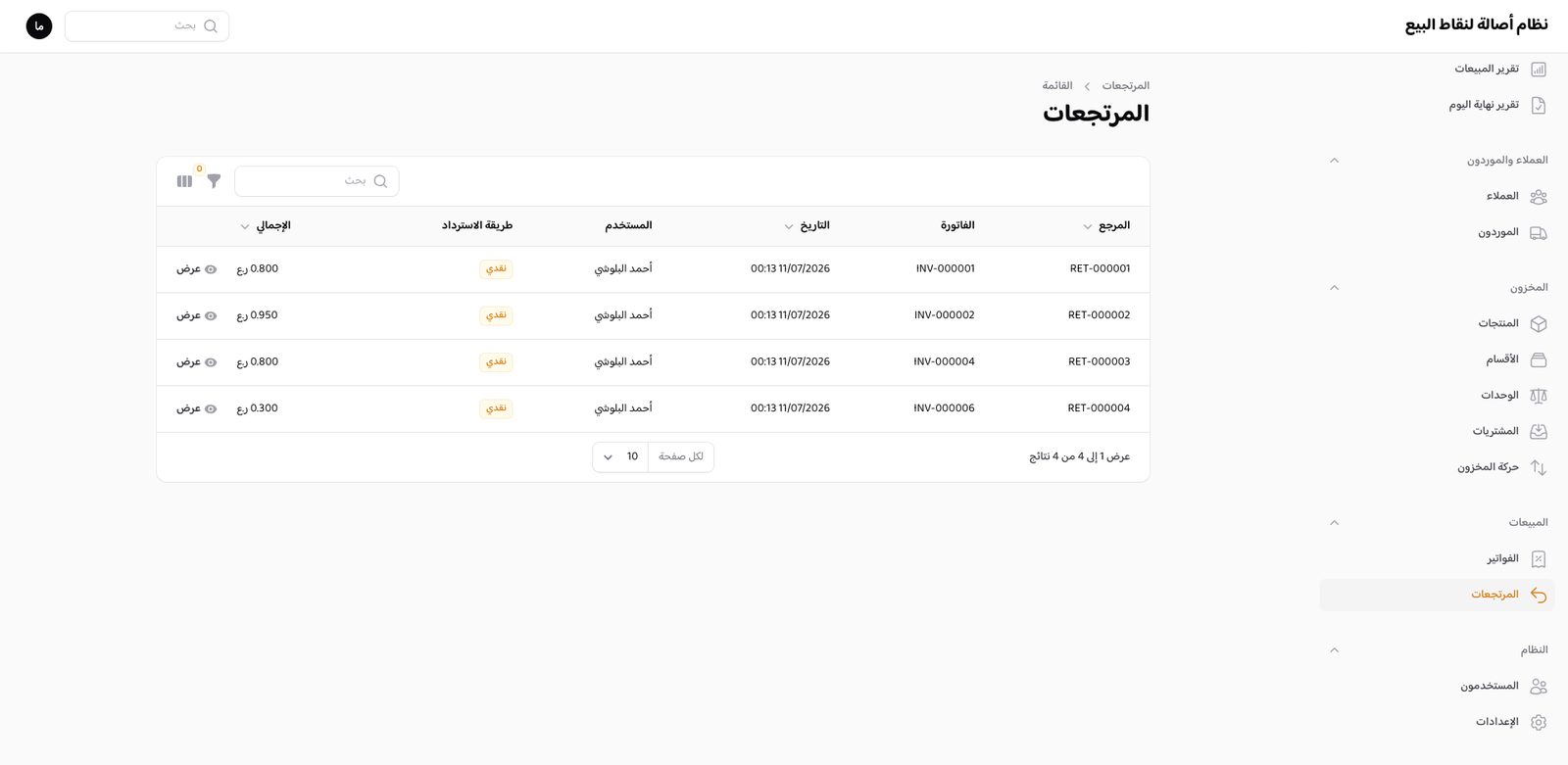1568x765 pixels.
Task: Go to حركة المخزون menu item
Action: pyautogui.click(x=1437, y=467)
